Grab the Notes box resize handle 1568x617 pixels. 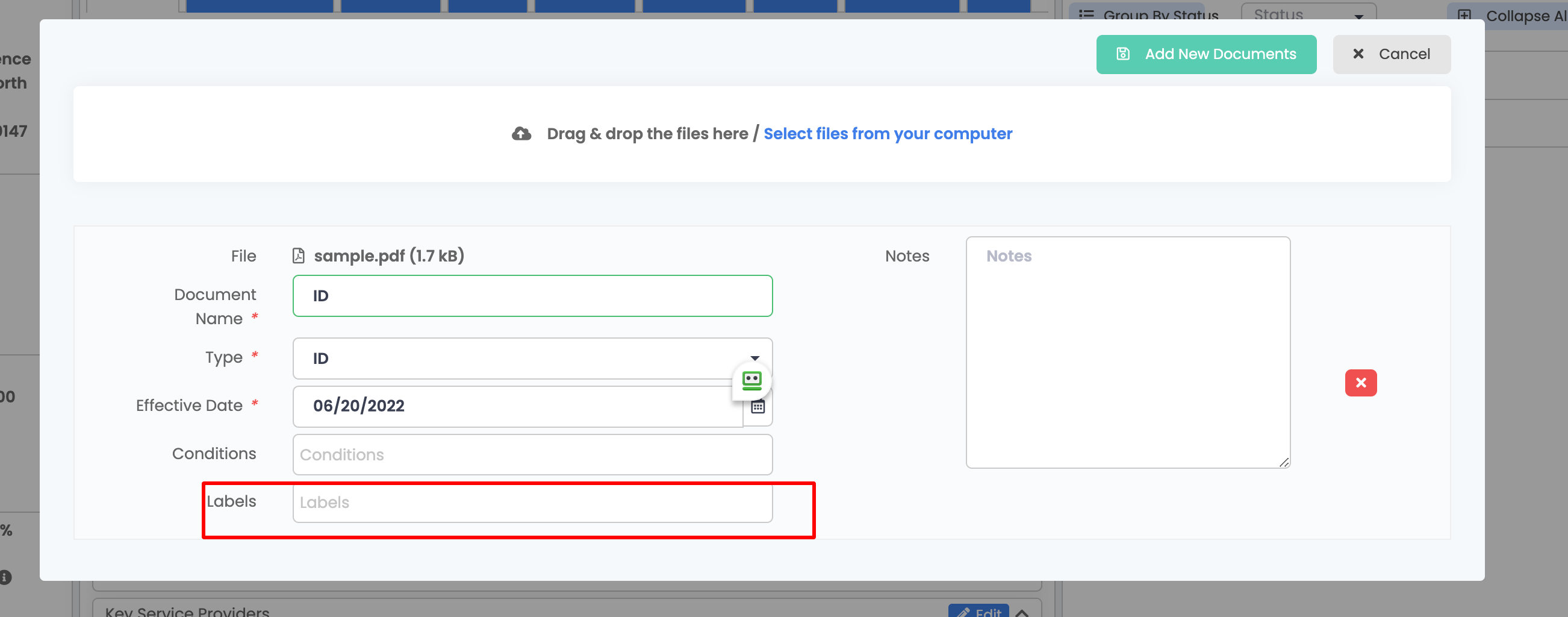pyautogui.click(x=1284, y=462)
